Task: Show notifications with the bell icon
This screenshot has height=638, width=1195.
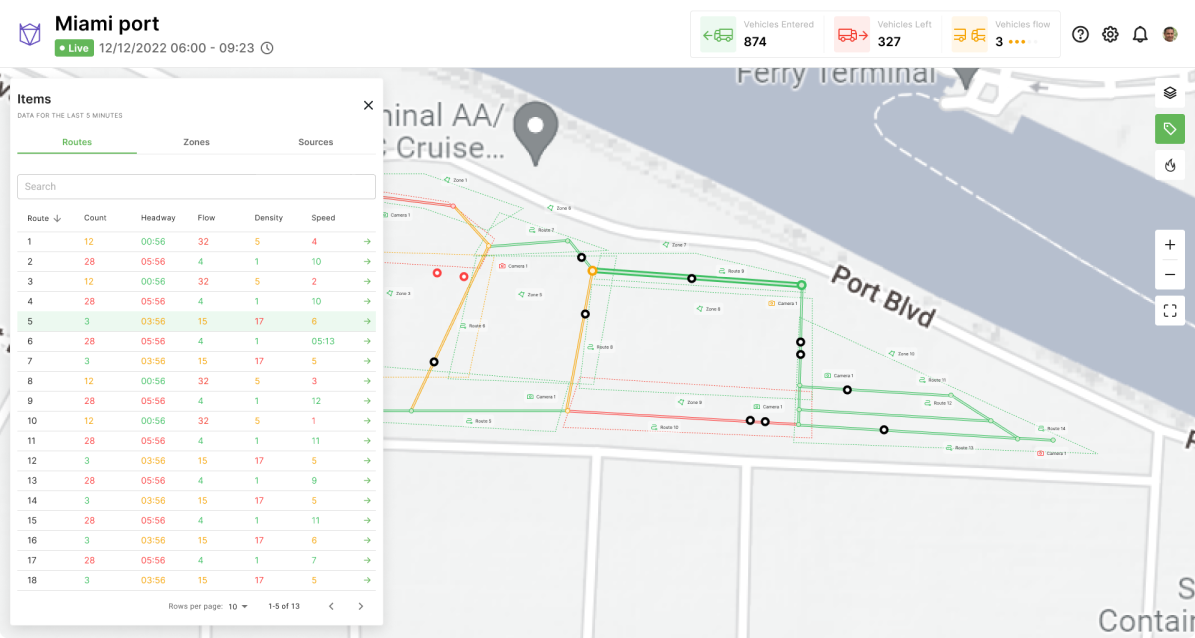Action: tap(1140, 34)
